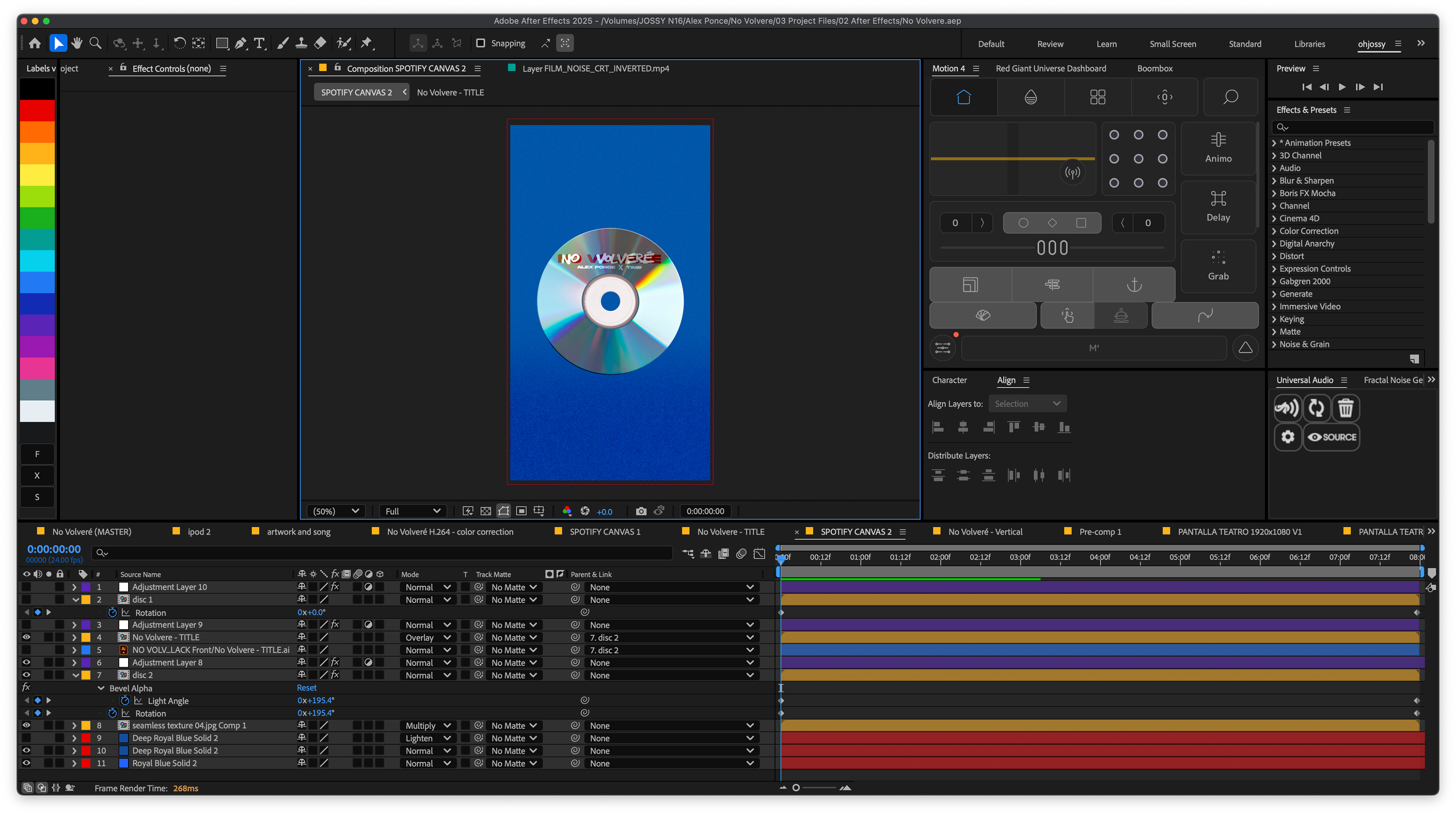Hide the No Volvere - TITLE layer
The width and height of the screenshot is (1456, 815).
[x=26, y=637]
